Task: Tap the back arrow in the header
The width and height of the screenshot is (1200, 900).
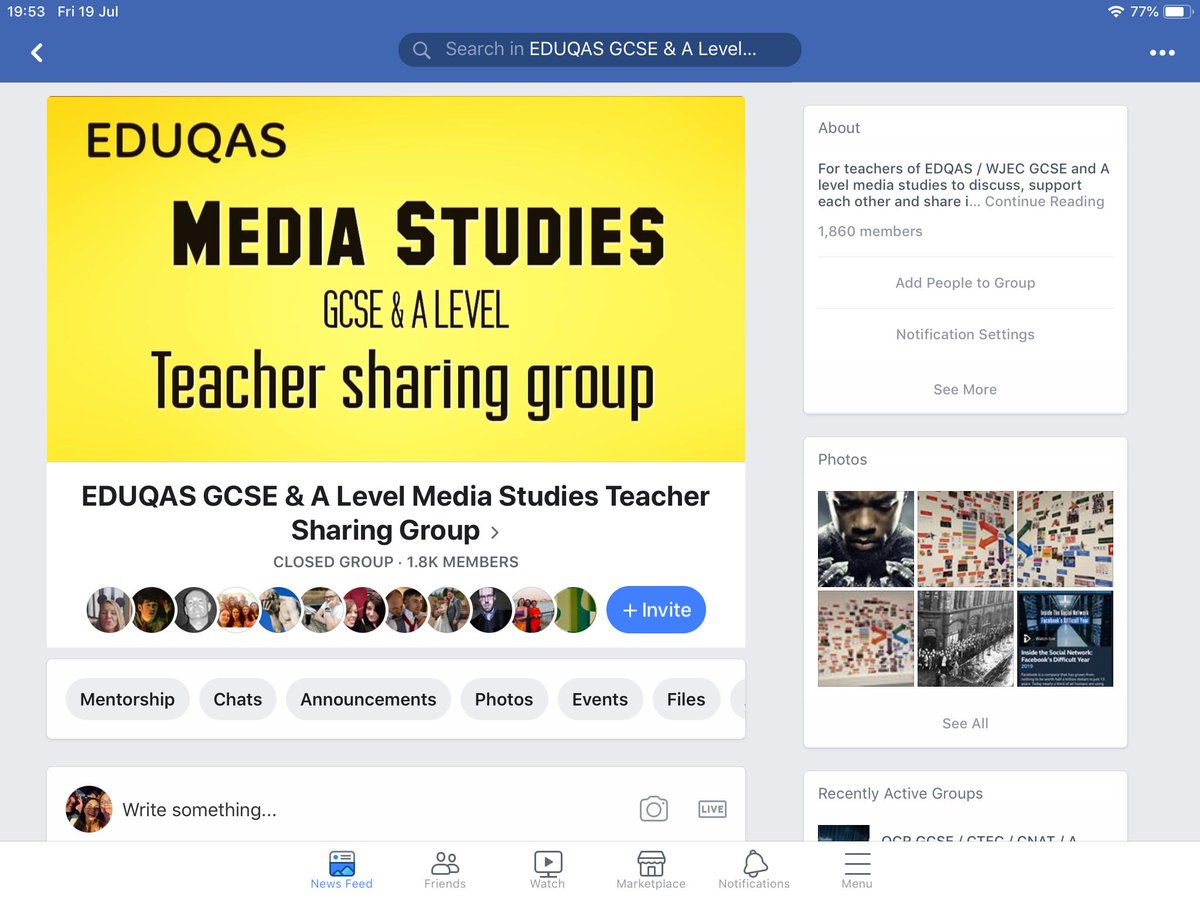Action: [37, 52]
